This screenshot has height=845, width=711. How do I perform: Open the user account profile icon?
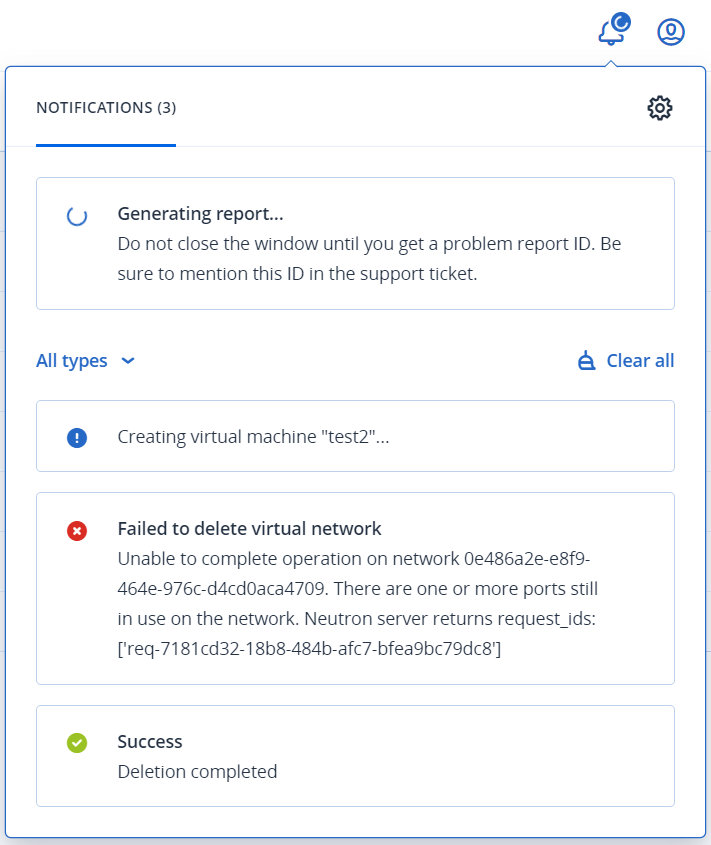[x=671, y=32]
